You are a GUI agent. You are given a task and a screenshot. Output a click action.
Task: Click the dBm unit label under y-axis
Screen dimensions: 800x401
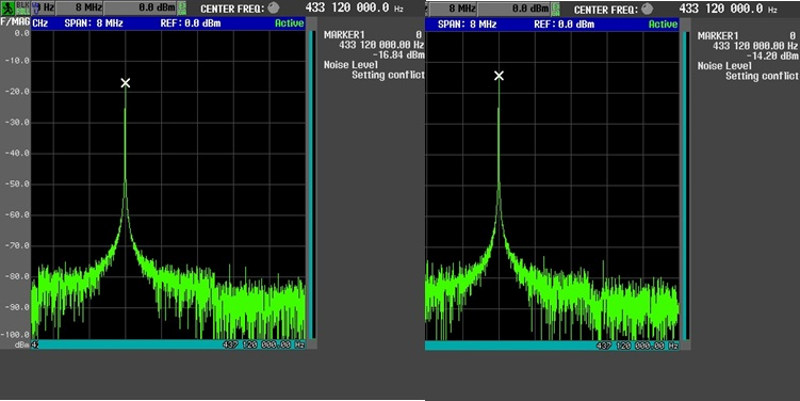pyautogui.click(x=22, y=345)
